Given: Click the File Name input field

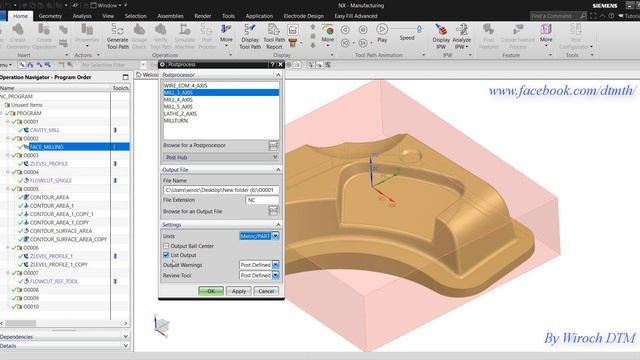Looking at the screenshot, I should (x=221, y=190).
